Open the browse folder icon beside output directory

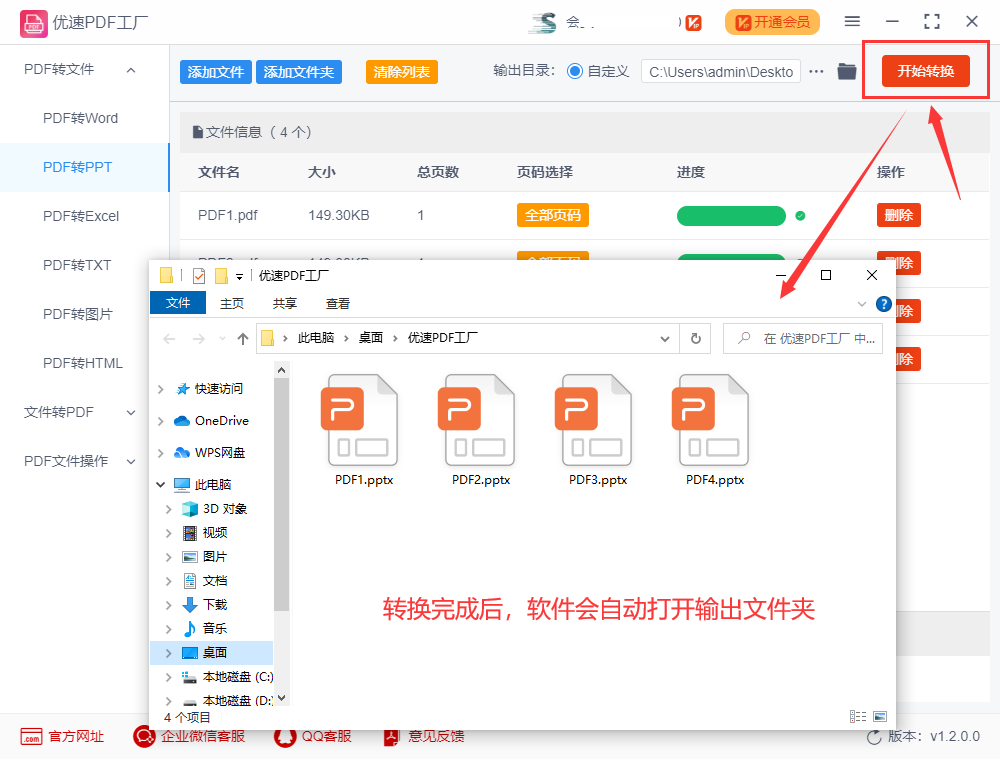pos(848,71)
